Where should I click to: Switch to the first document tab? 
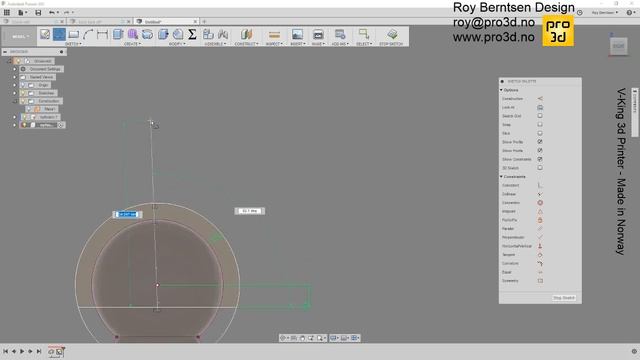[33, 22]
